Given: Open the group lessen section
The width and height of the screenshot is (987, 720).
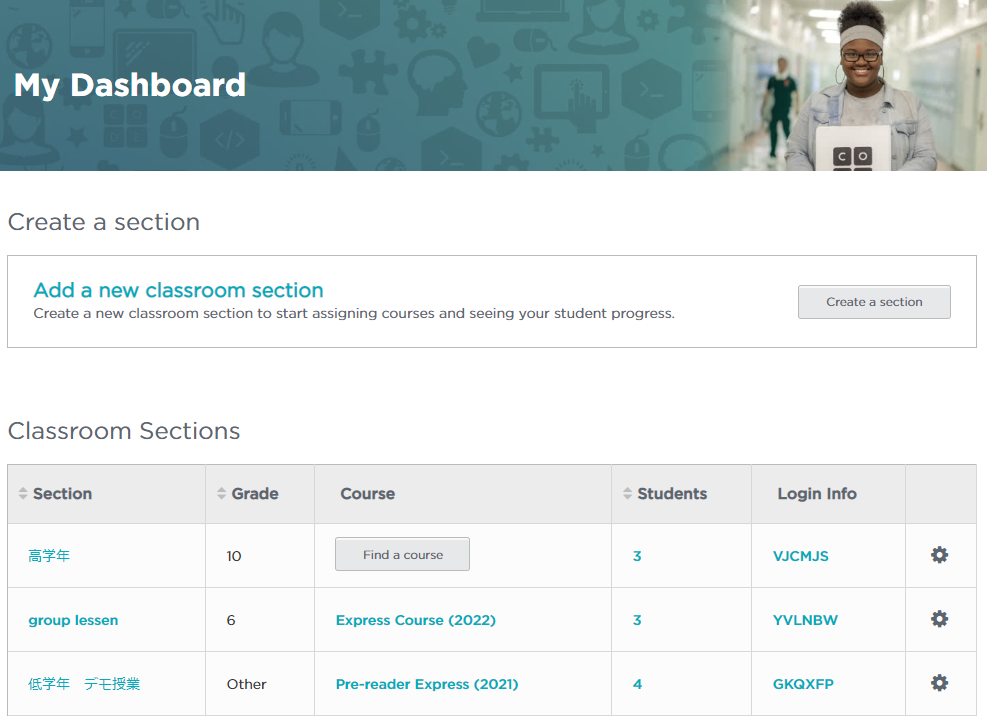Looking at the screenshot, I should pyautogui.click(x=73, y=620).
